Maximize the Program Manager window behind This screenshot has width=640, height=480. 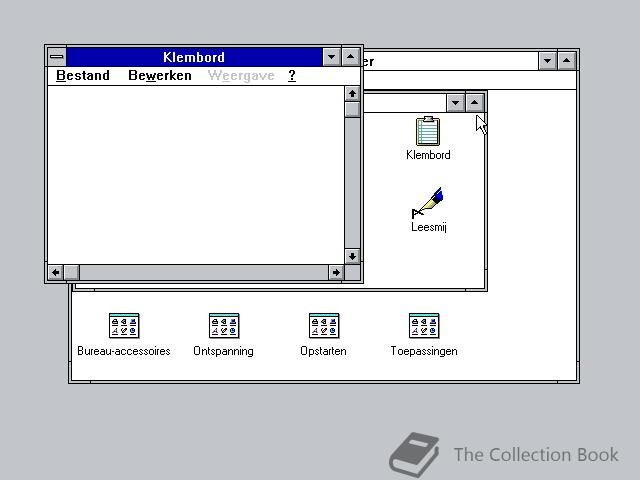(x=567, y=61)
